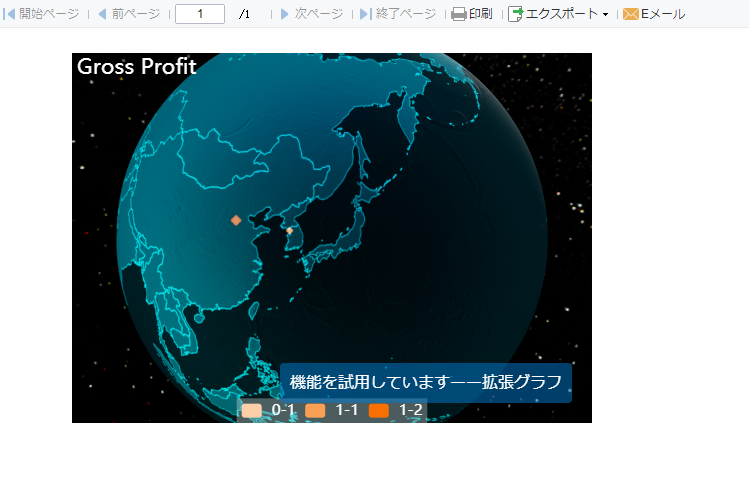Toggle the 0-1 legend color swatch
The image size is (749, 492).
(x=252, y=410)
